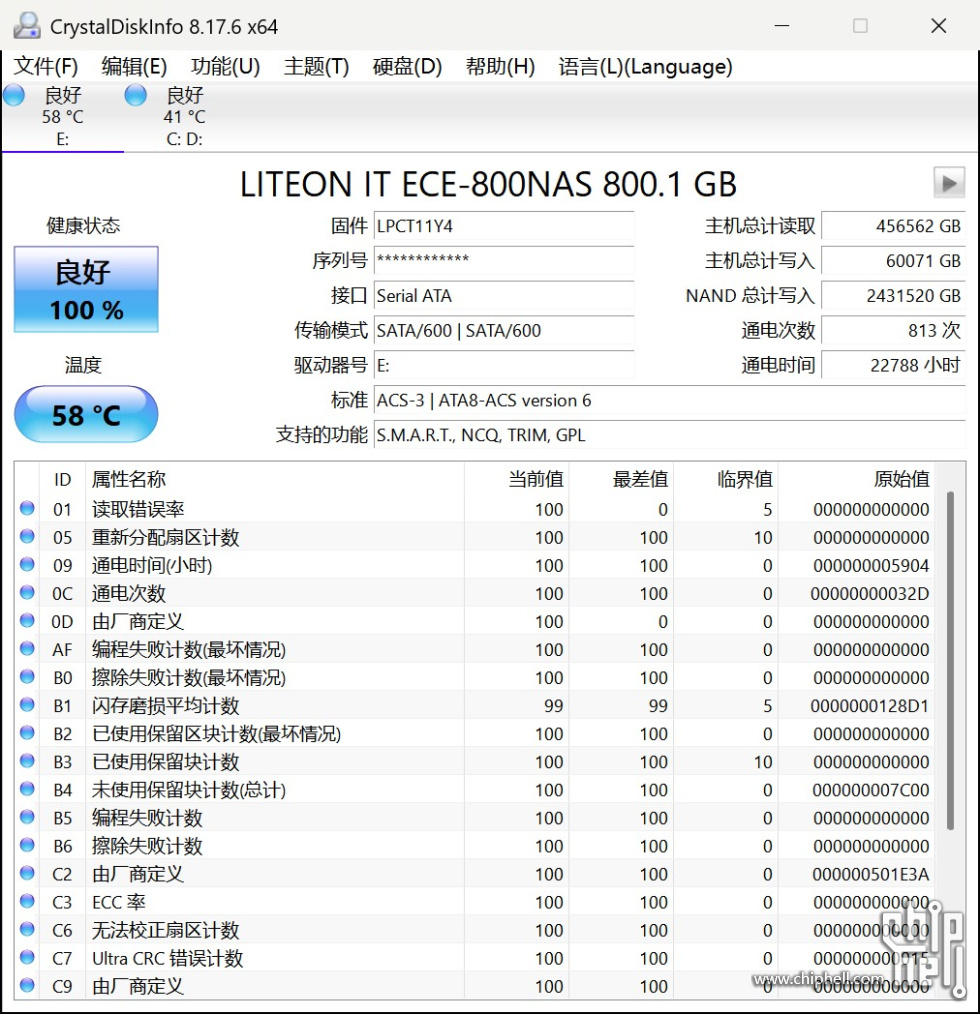980x1014 pixels.
Task: Click the next disk arrow button
Action: coord(948,182)
